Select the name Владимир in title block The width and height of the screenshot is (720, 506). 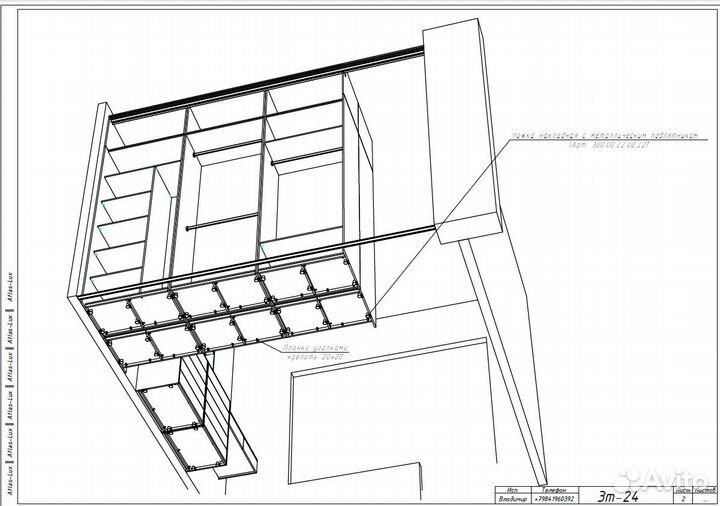click(x=511, y=498)
